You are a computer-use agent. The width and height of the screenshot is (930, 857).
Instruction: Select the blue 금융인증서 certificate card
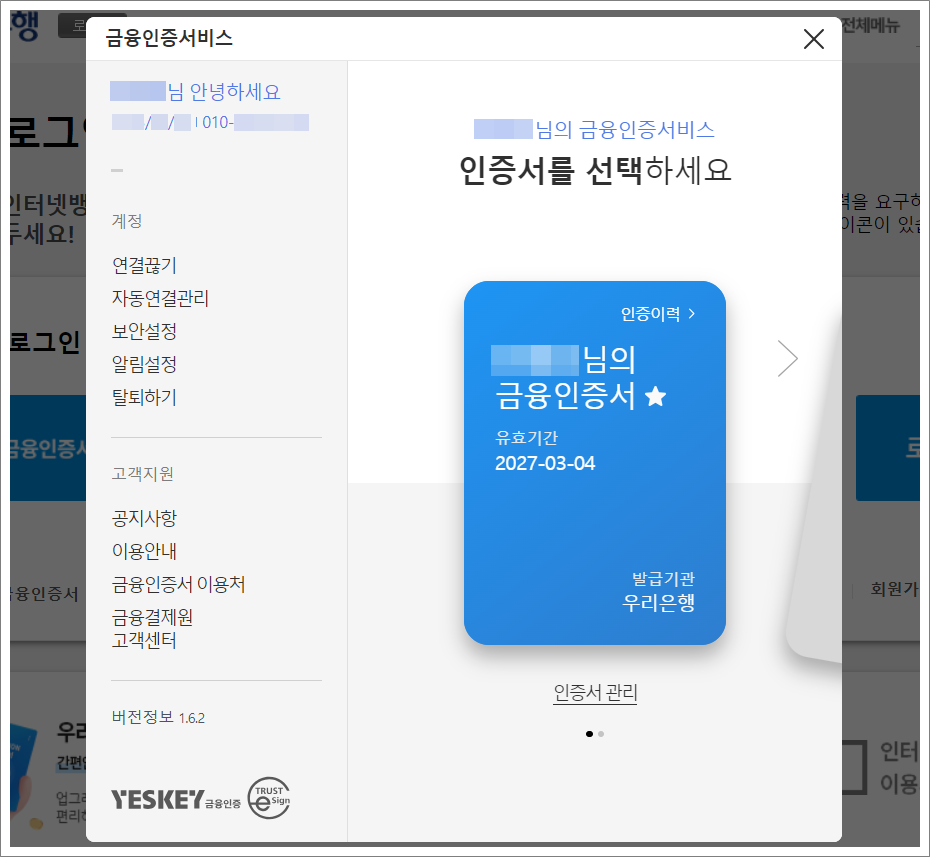click(x=594, y=463)
